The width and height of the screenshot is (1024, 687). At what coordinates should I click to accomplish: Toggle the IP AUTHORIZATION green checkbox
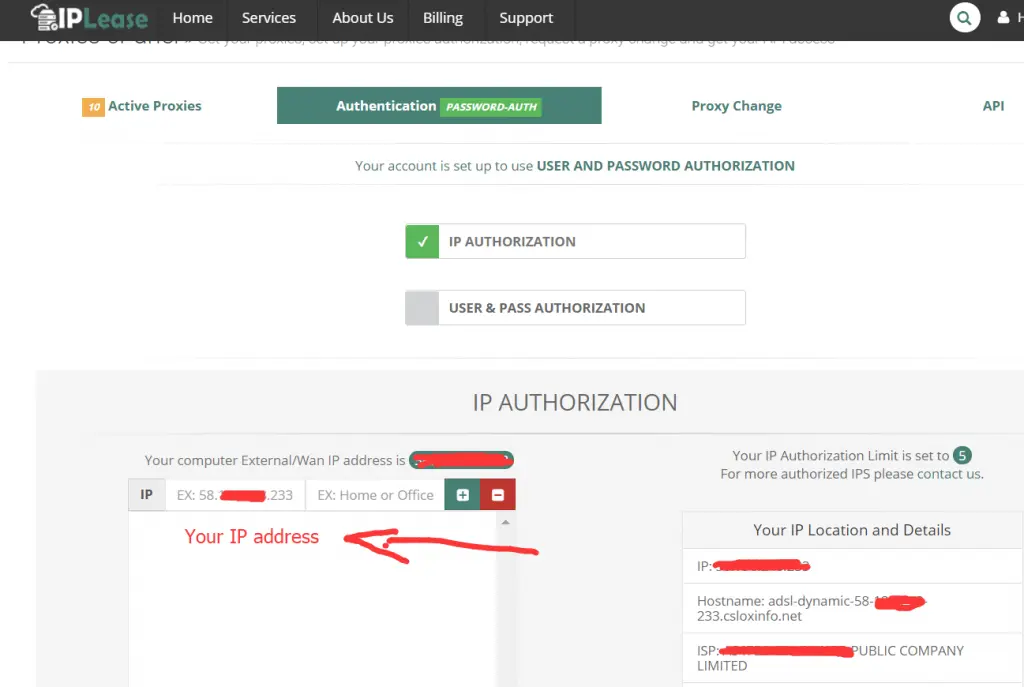pyautogui.click(x=423, y=242)
